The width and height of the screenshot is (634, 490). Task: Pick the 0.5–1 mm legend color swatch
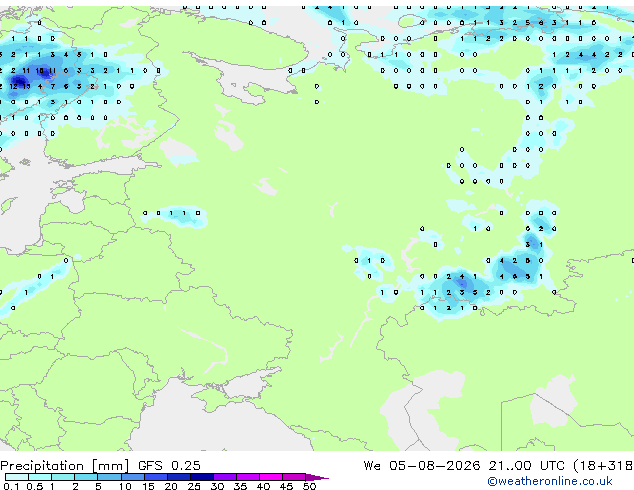[40, 477]
